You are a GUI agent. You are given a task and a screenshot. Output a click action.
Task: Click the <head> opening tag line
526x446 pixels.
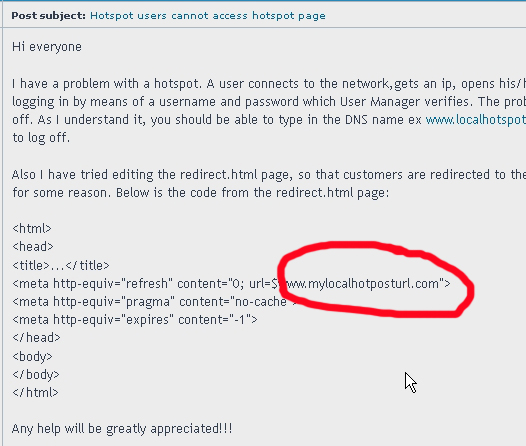pyautogui.click(x=33, y=247)
